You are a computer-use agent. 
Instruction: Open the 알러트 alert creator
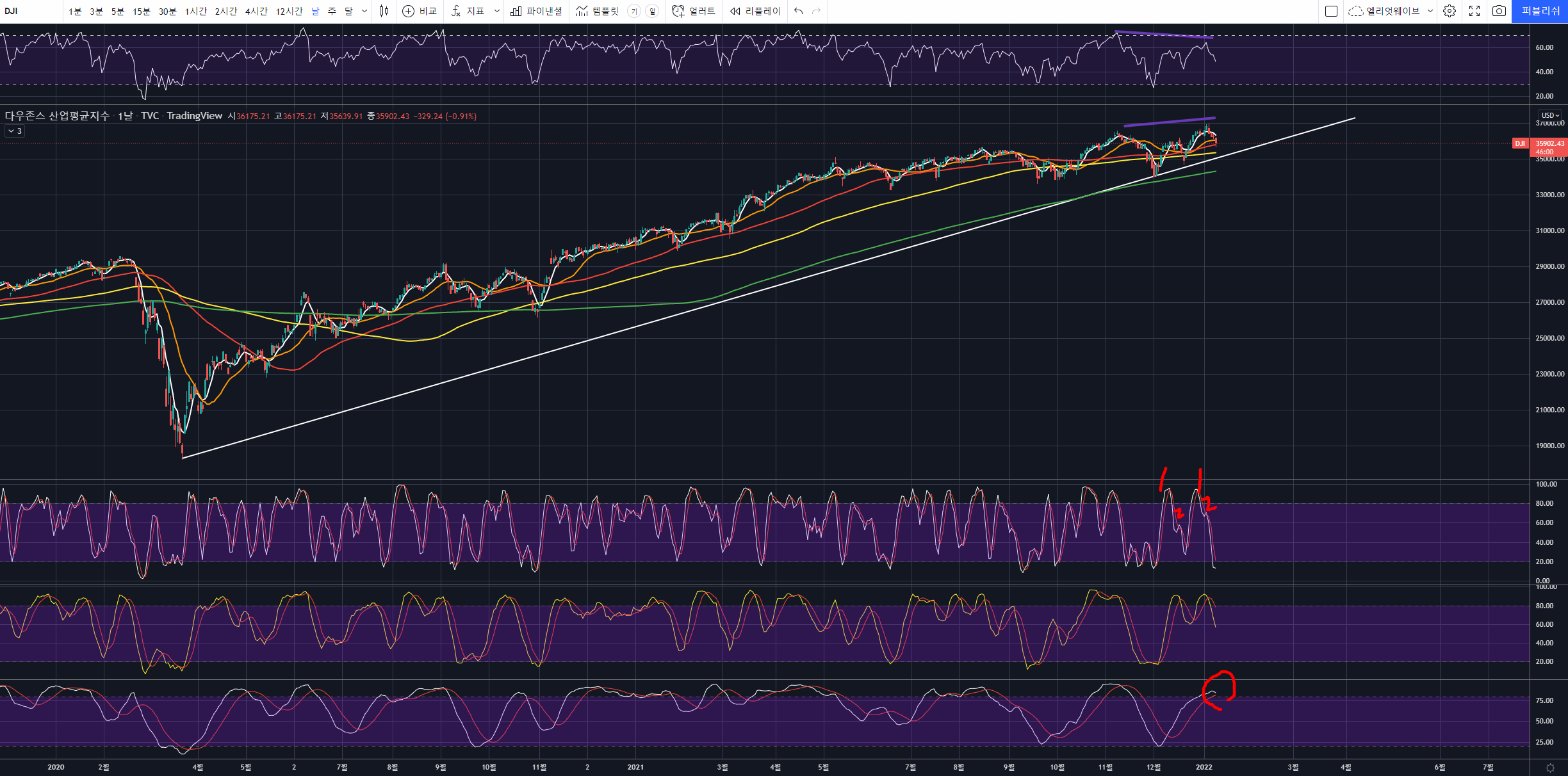[x=694, y=11]
